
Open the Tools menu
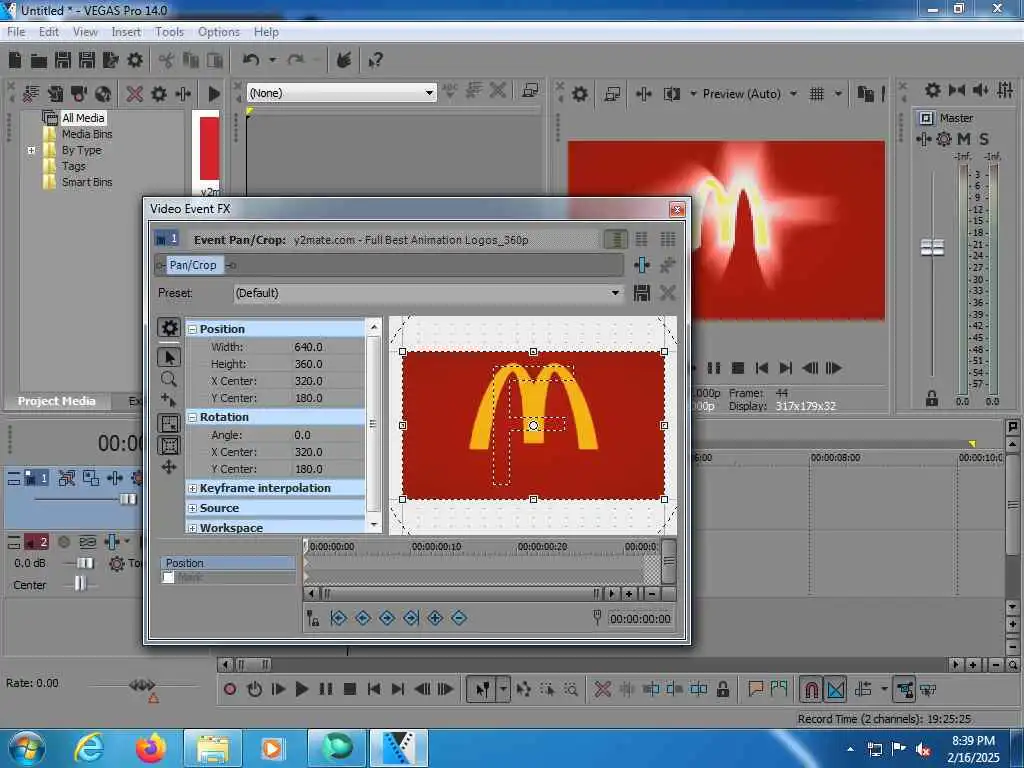point(169,31)
